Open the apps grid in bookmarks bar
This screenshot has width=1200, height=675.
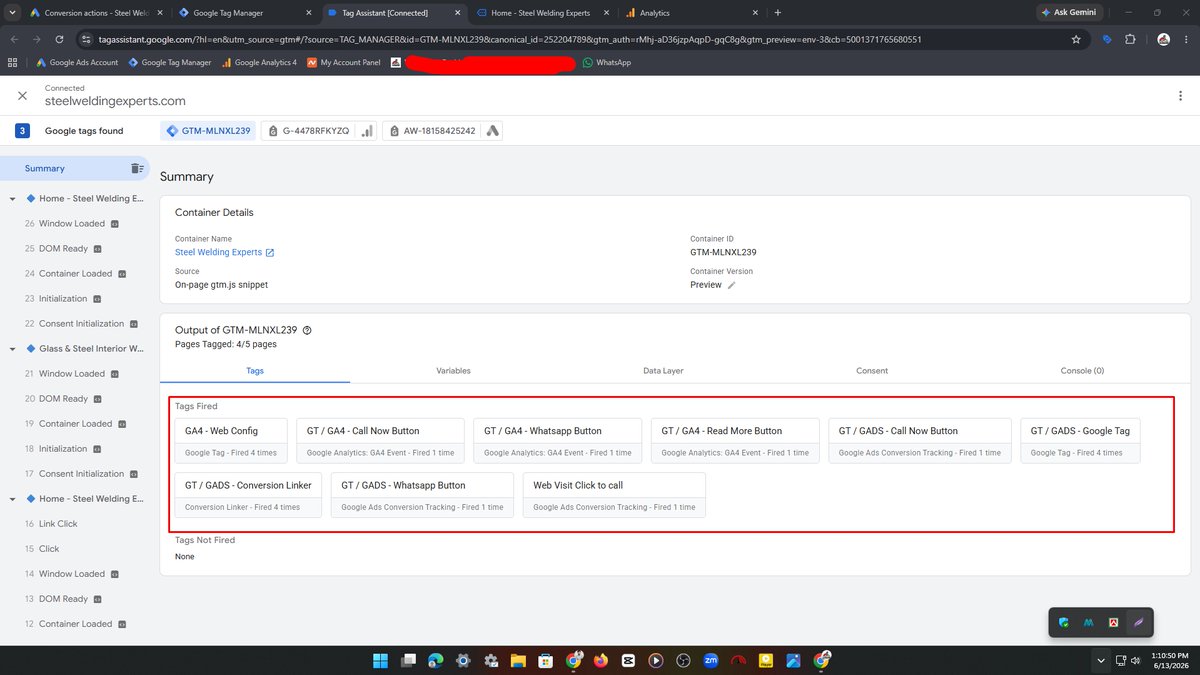pyautogui.click(x=12, y=62)
